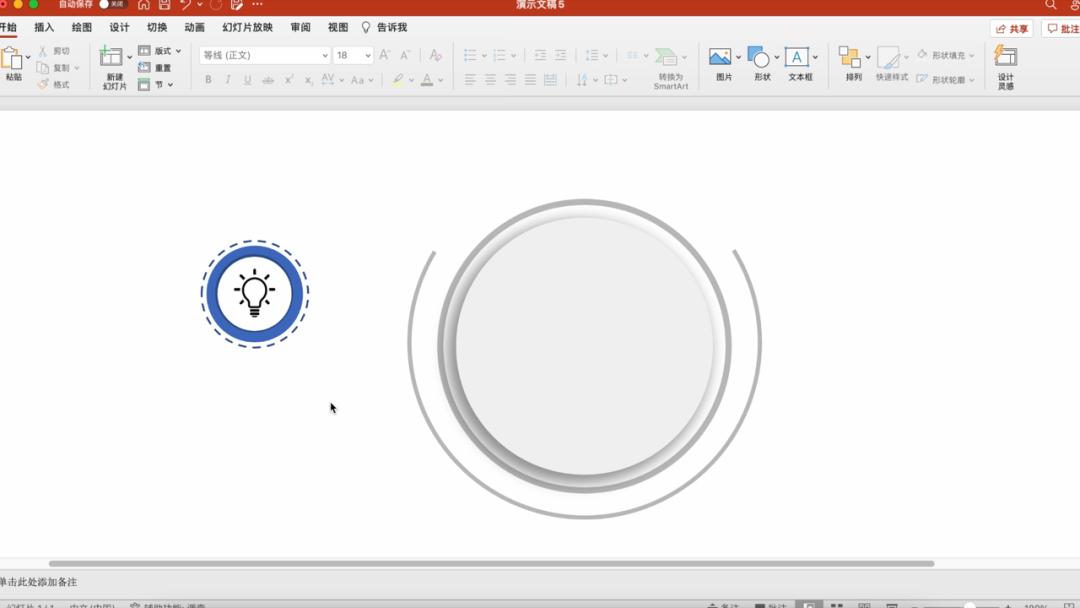Viewport: 1080px width, 608px height.
Task: Toggle Underline formatting
Action: (x=248, y=80)
